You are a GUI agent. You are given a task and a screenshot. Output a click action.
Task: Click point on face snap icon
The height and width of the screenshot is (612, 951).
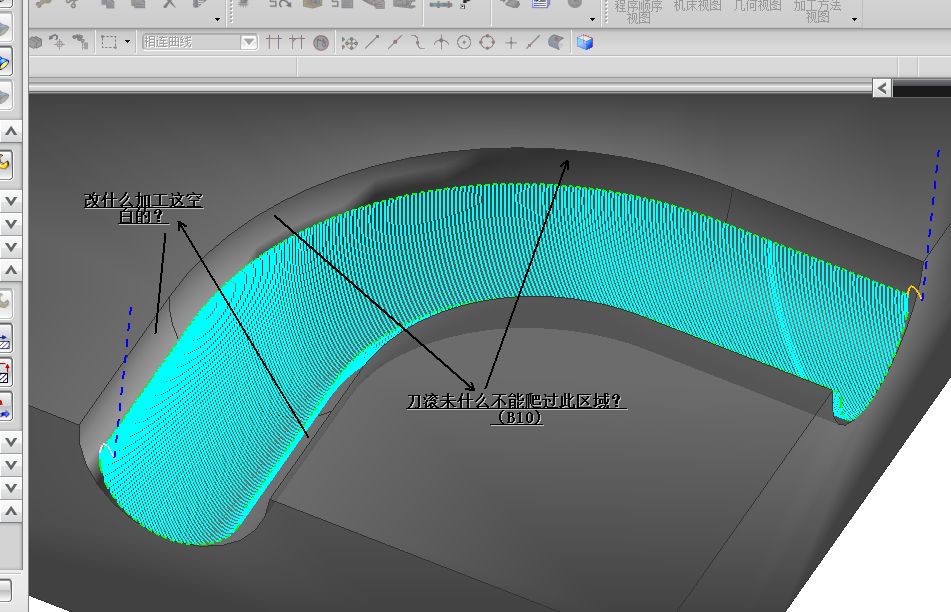[556, 42]
